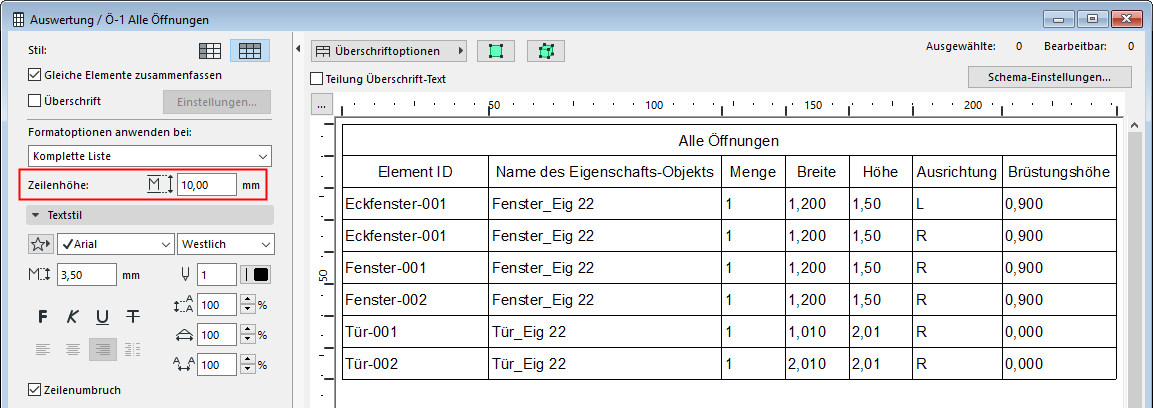Open the Westlich script dropdown
This screenshot has width=1153, height=408.
226,245
